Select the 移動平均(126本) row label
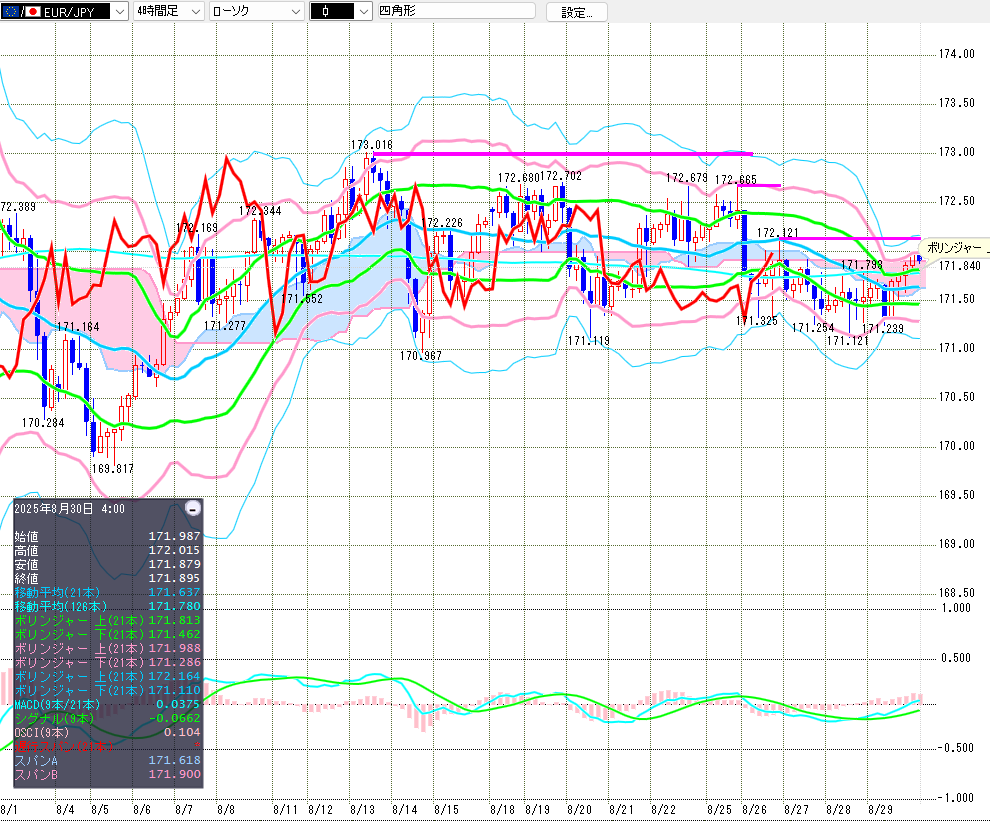 tap(61, 606)
